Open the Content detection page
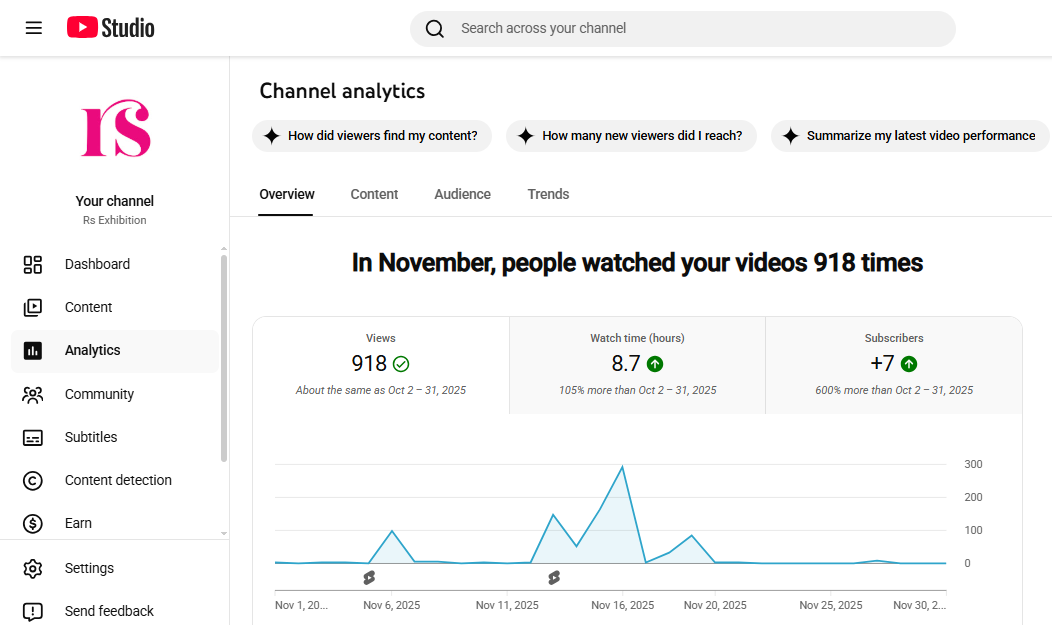The image size is (1052, 625). [x=118, y=480]
